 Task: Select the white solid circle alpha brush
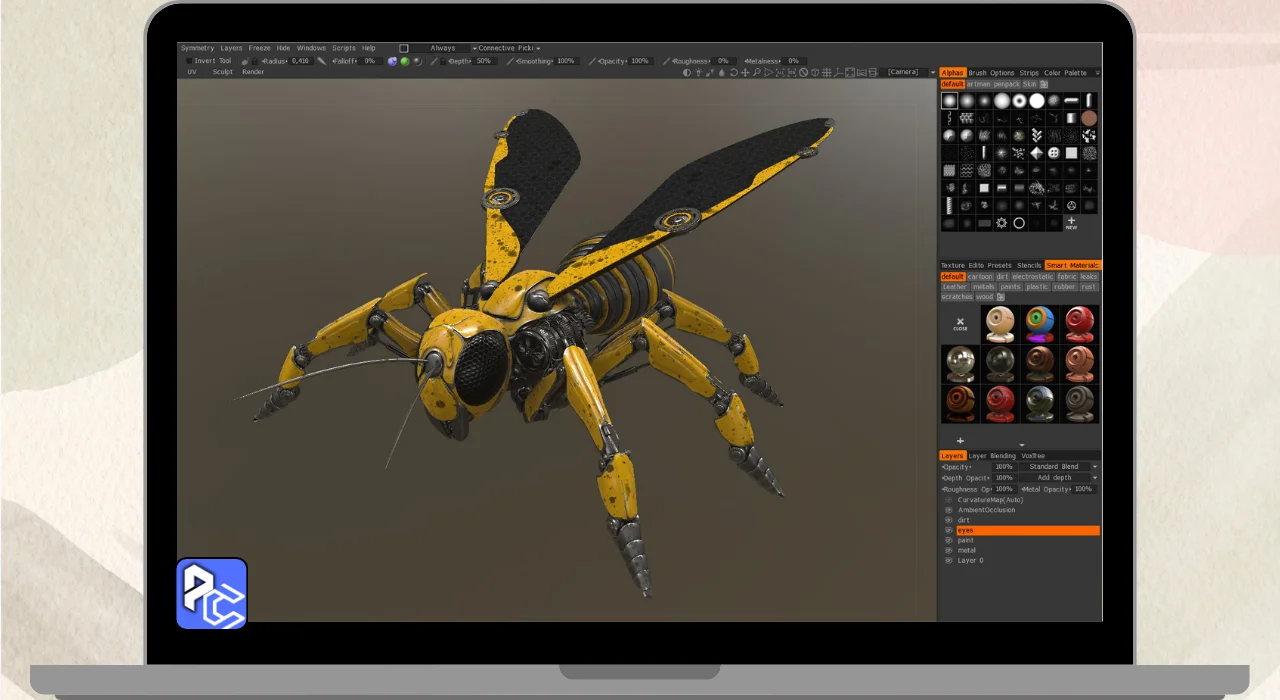1037,101
